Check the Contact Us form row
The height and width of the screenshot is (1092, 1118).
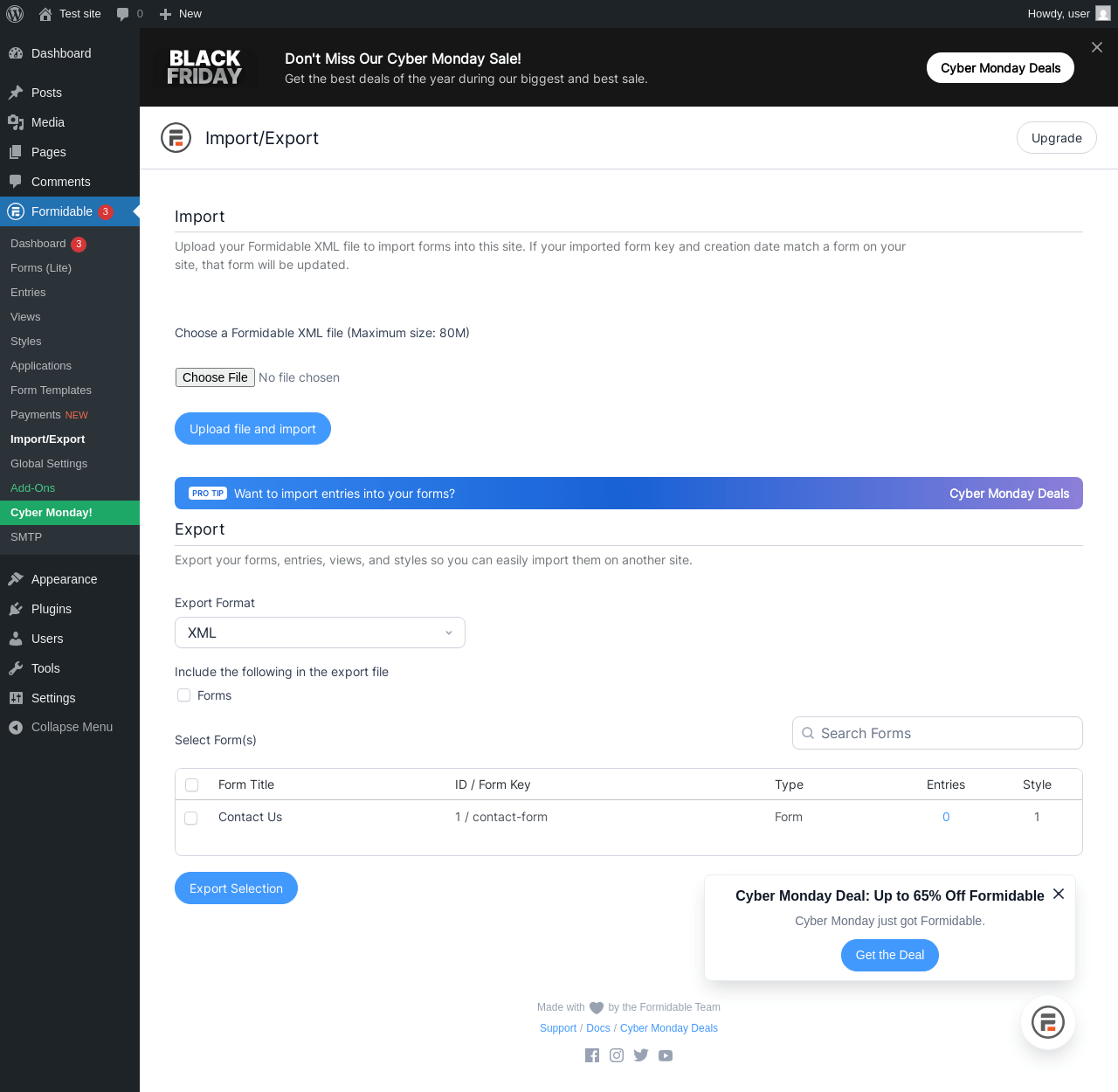191,818
